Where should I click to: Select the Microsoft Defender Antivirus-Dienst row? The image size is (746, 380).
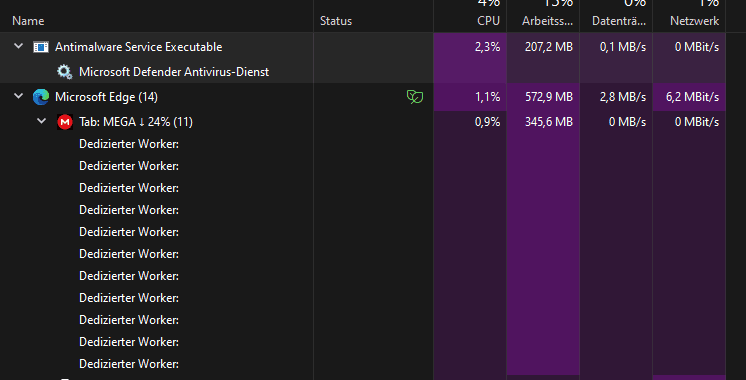coord(363,72)
